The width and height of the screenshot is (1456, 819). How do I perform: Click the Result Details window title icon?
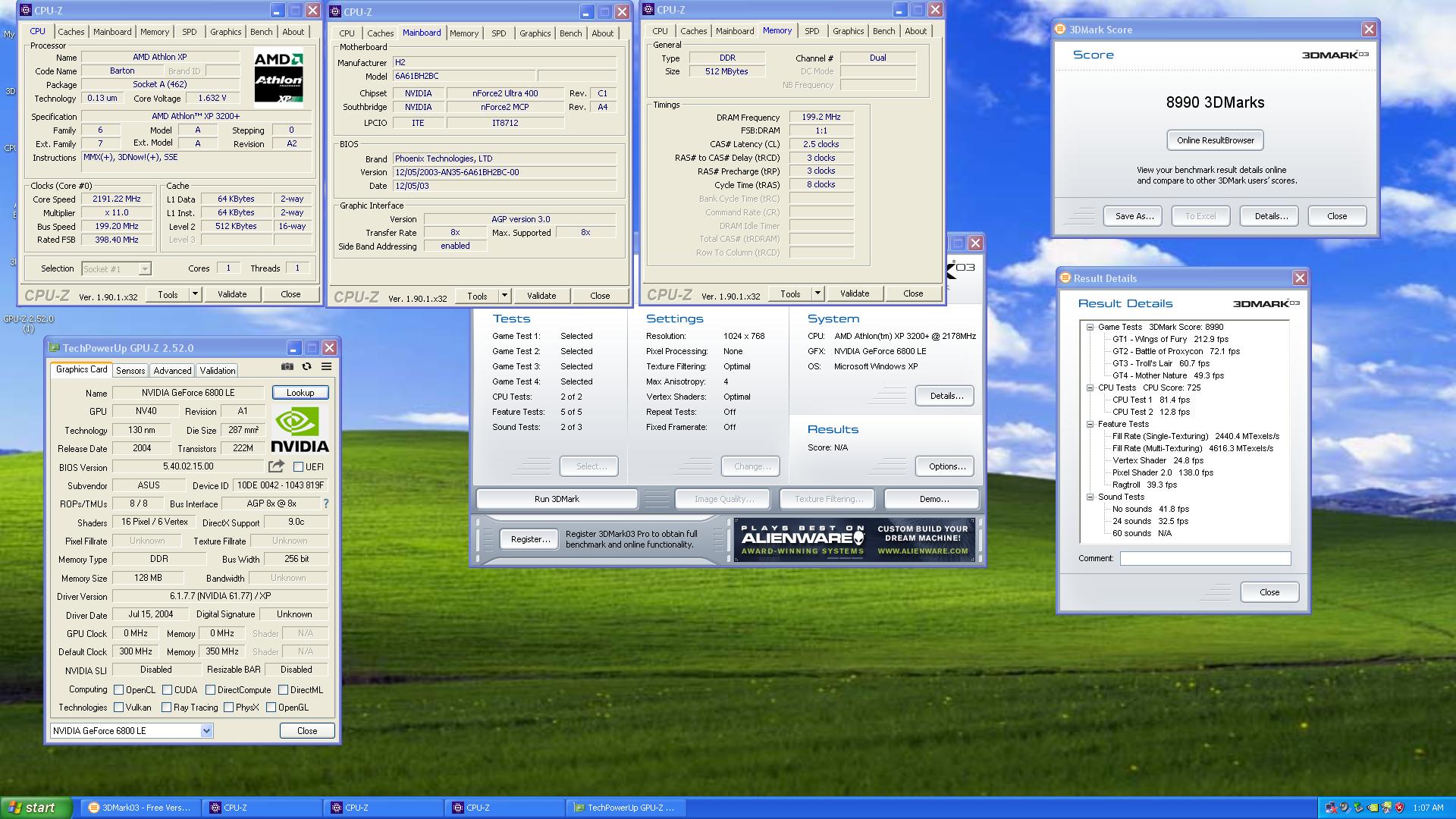1065,278
